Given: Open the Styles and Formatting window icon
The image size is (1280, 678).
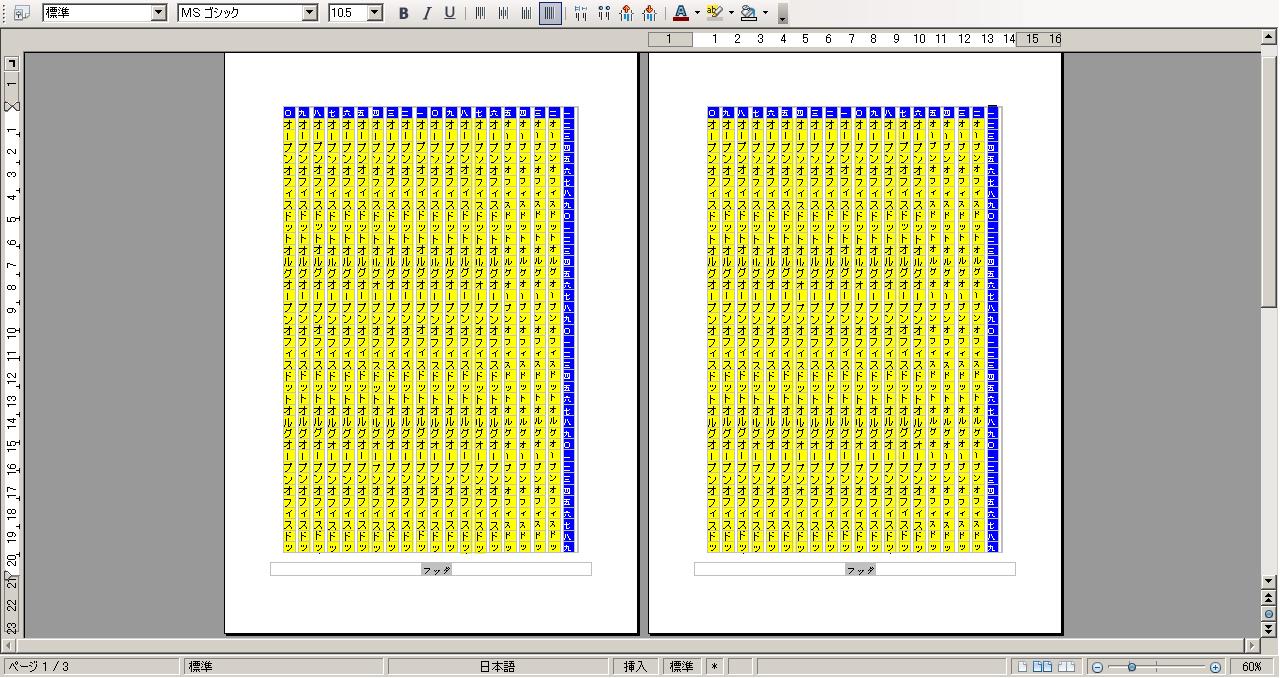Looking at the screenshot, I should pos(21,13).
